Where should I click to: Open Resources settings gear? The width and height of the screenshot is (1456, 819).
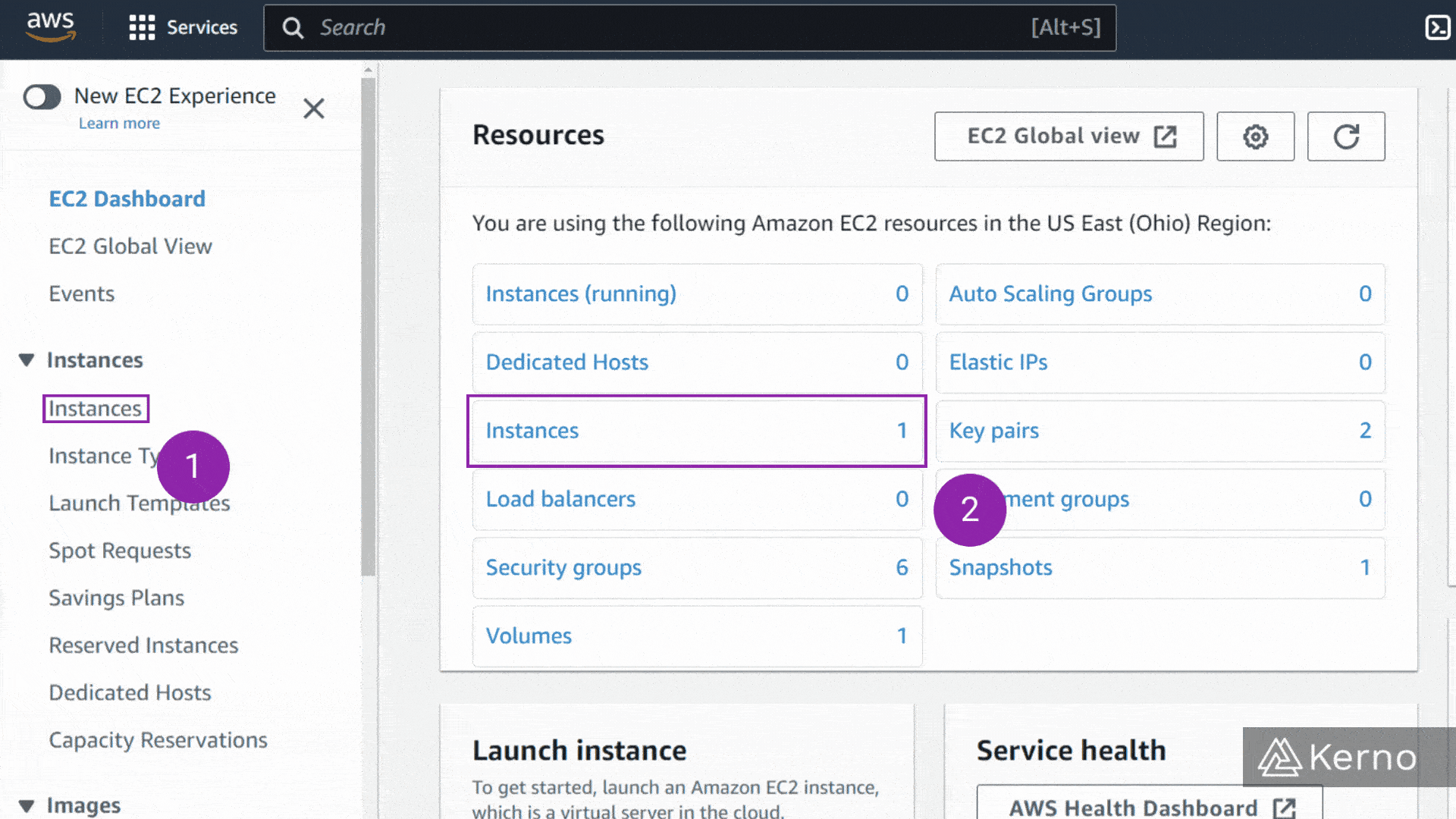[1255, 136]
